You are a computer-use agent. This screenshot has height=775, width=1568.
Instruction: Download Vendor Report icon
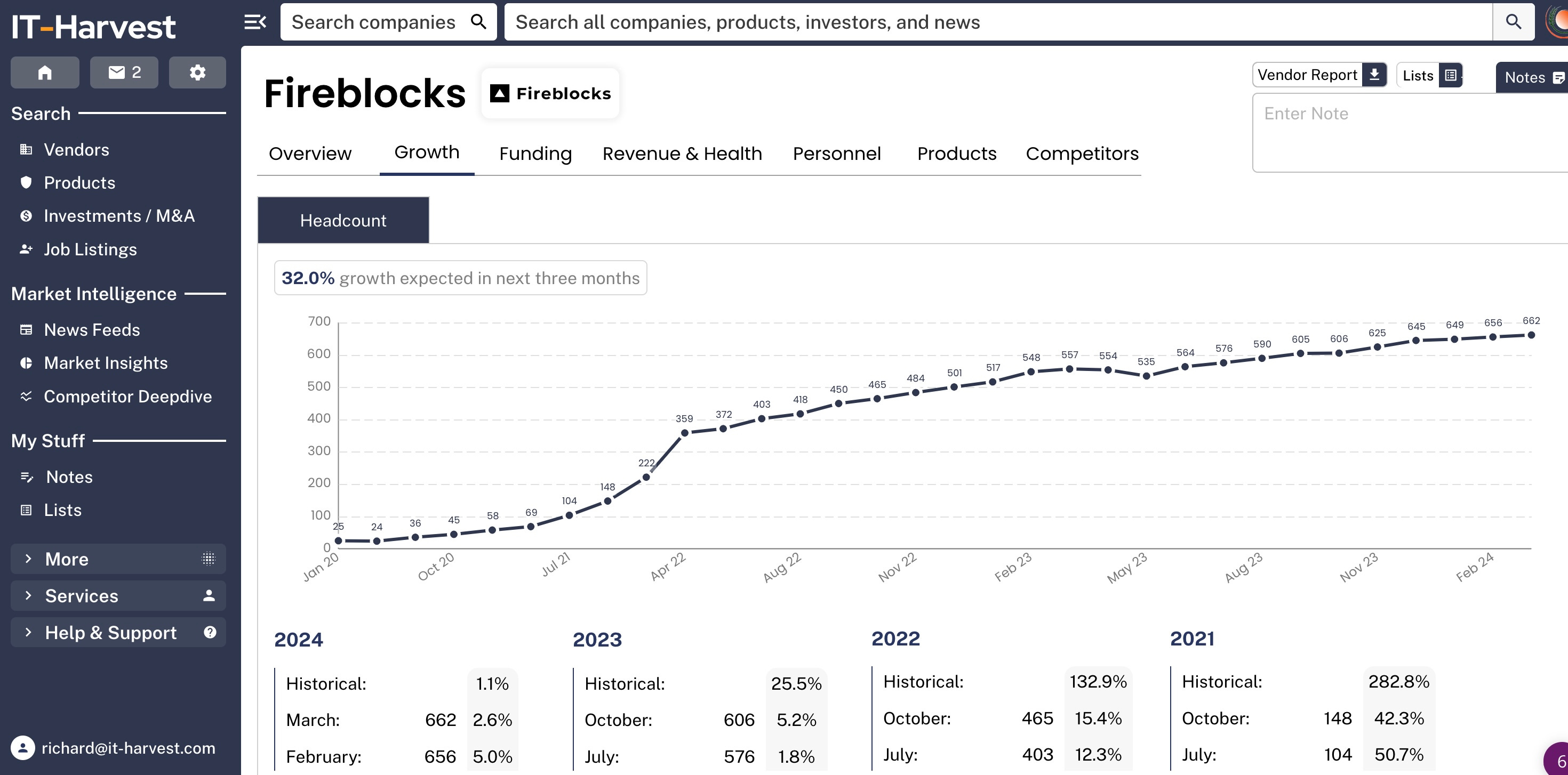click(1374, 74)
